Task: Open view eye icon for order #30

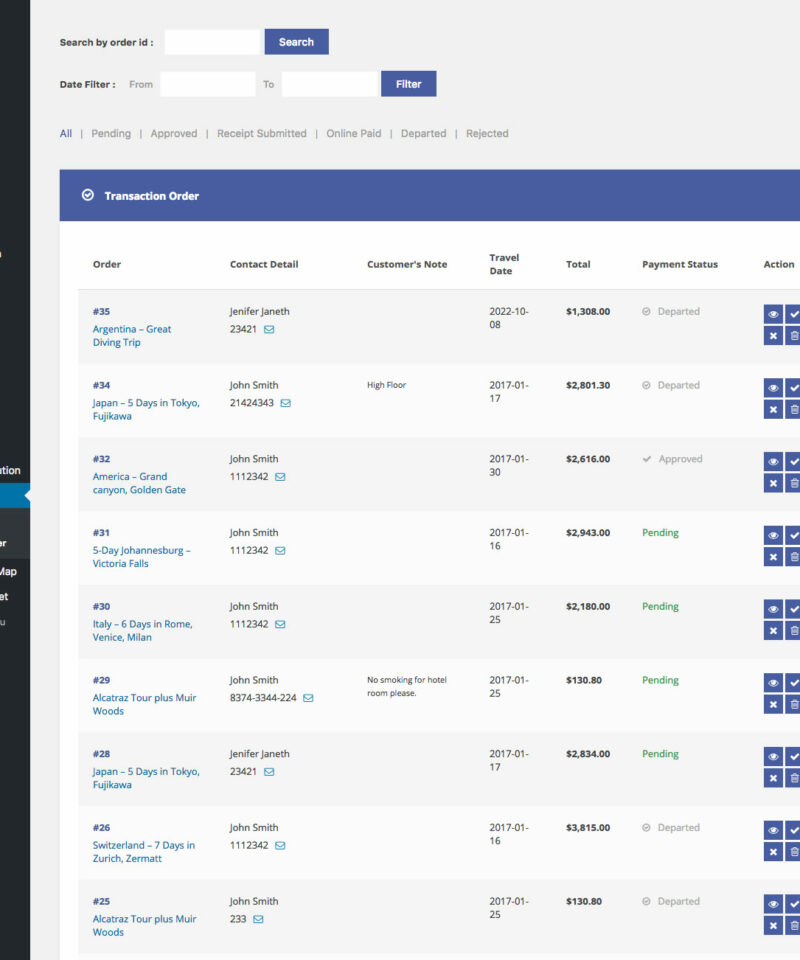Action: pyautogui.click(x=773, y=609)
